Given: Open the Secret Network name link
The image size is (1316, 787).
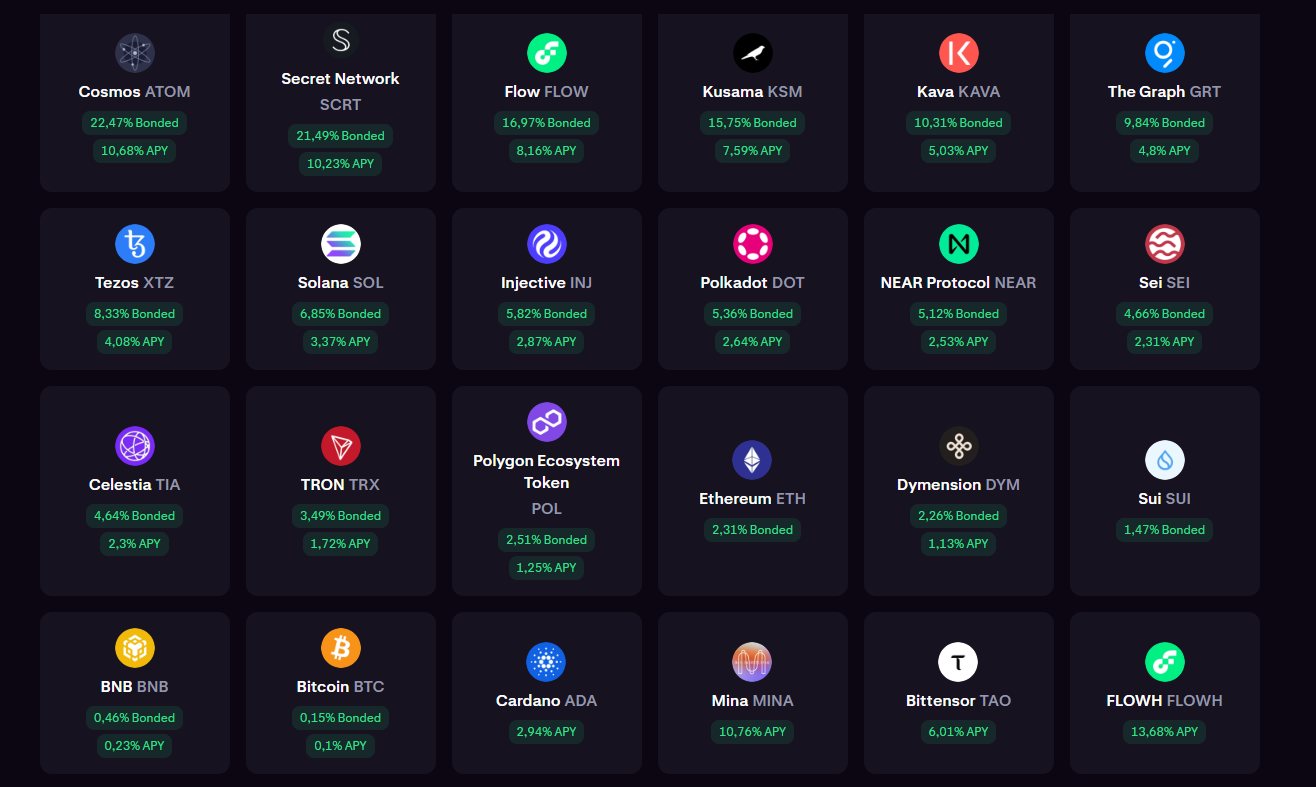Looking at the screenshot, I should coord(340,79).
